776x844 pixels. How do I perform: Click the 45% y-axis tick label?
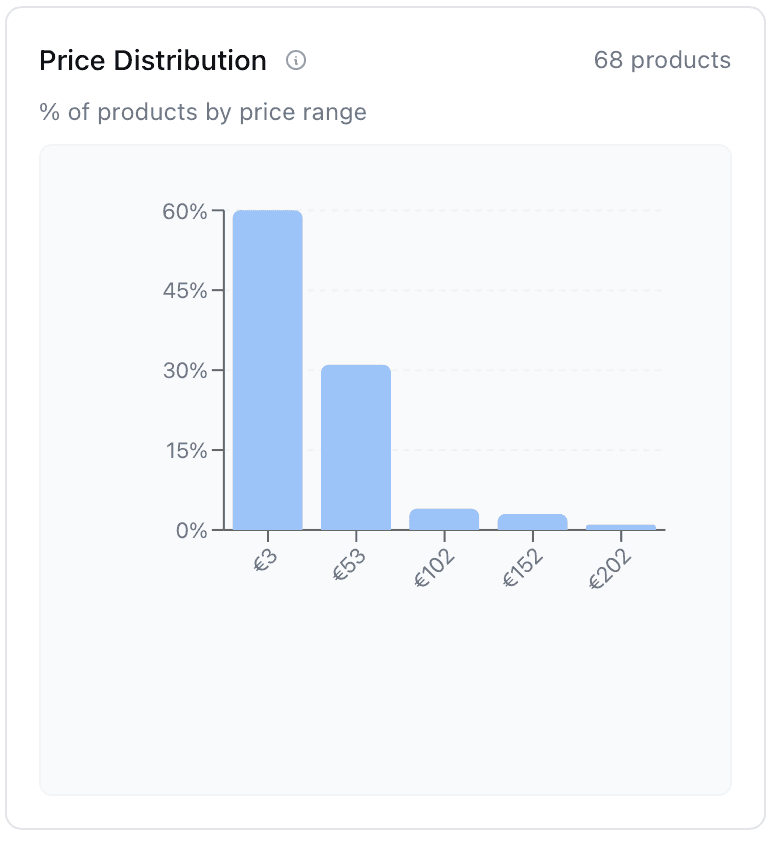[185, 291]
